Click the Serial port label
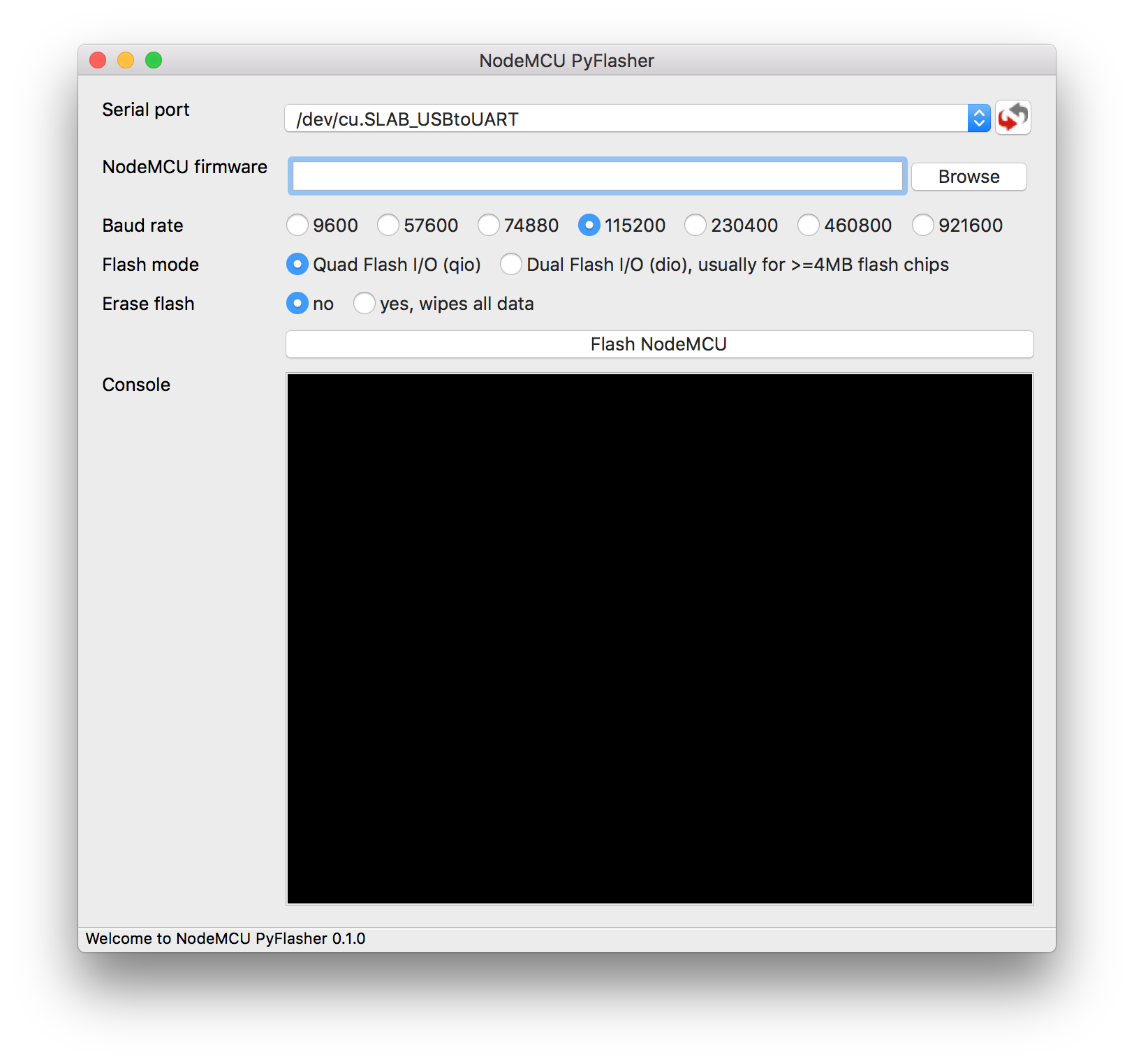This screenshot has width=1134, height=1064. (x=146, y=110)
